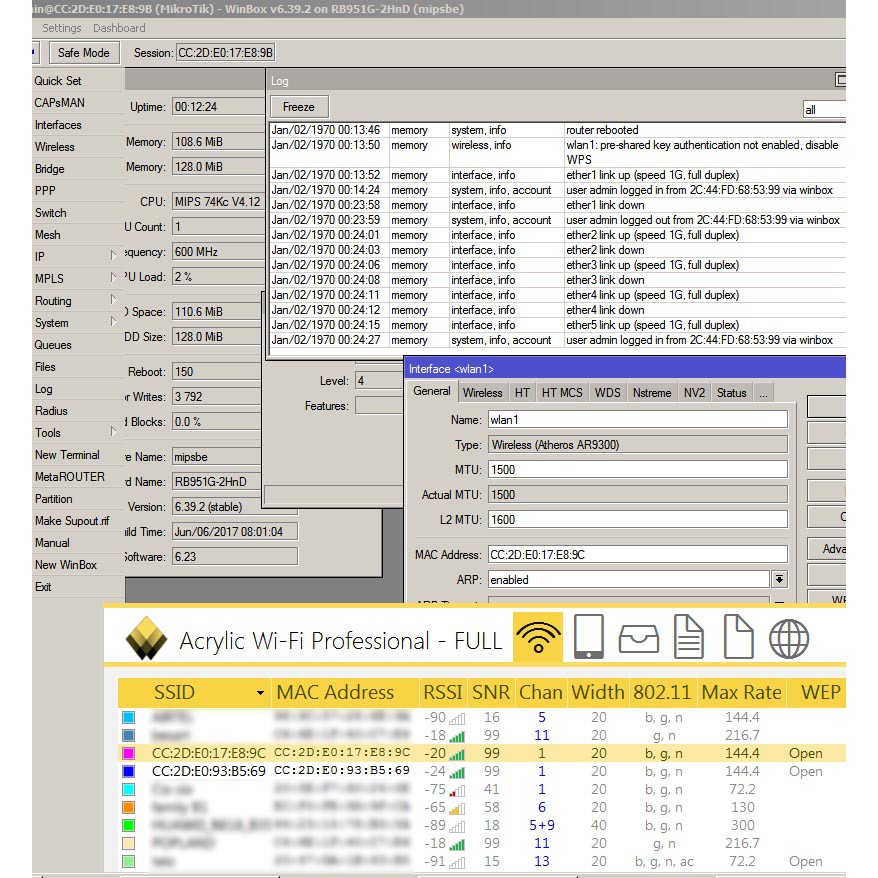Open the log topic filter dropdown showing all
The width and height of the screenshot is (878, 878).
[824, 109]
